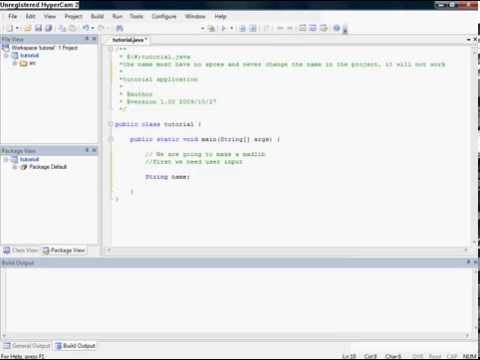Open the View menu
The image size is (480, 360).
click(x=50, y=16)
